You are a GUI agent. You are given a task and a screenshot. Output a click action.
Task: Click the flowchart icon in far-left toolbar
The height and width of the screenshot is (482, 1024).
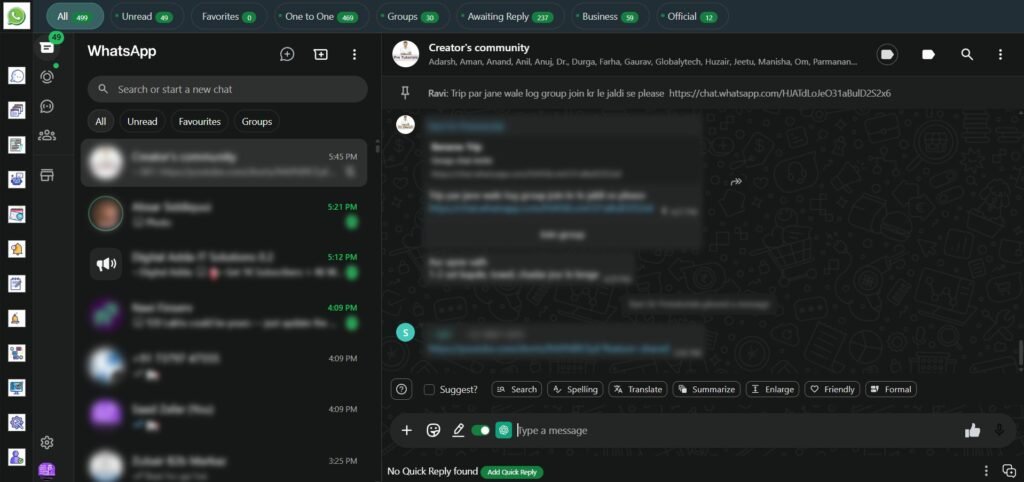tap(17, 353)
